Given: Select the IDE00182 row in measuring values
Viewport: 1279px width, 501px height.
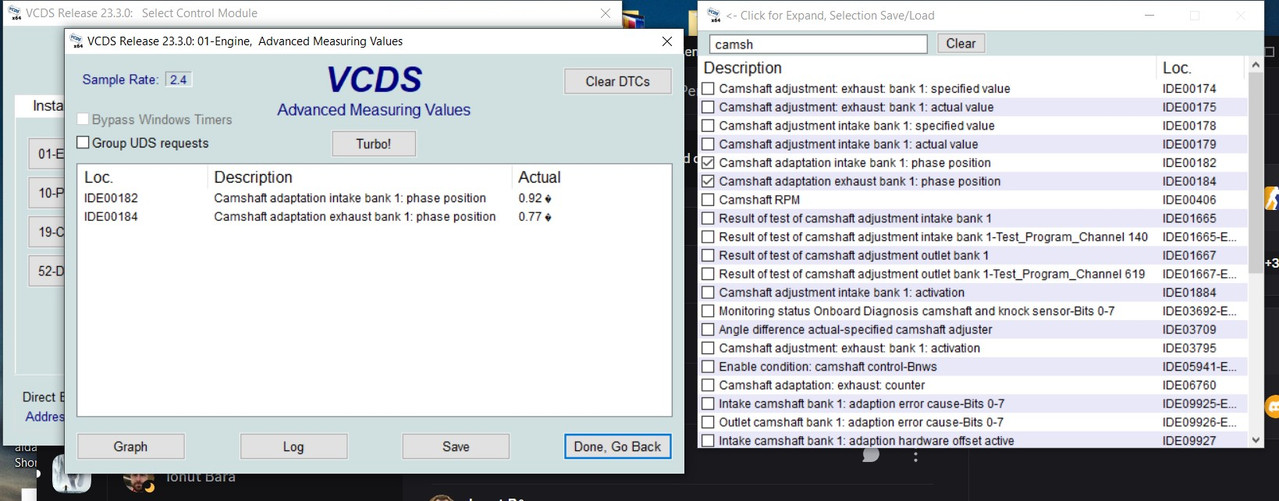Looking at the screenshot, I should tap(374, 198).
